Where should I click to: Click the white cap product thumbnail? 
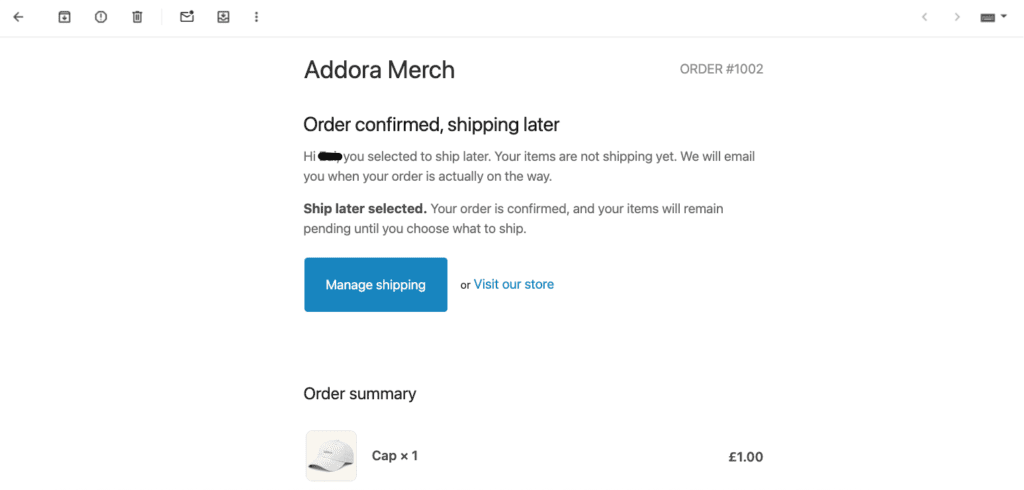330,456
